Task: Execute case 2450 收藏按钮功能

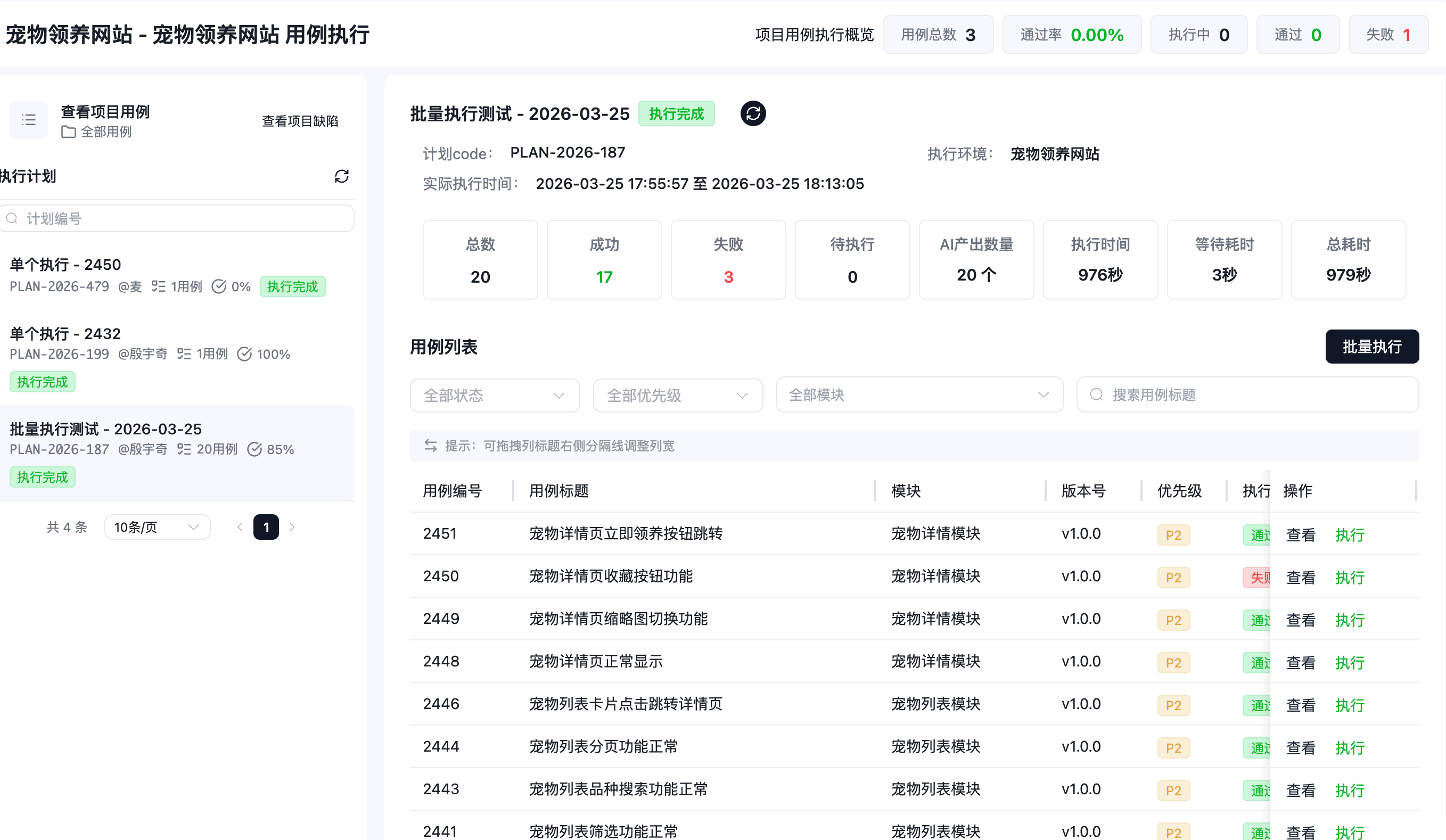Action: coord(1349,577)
